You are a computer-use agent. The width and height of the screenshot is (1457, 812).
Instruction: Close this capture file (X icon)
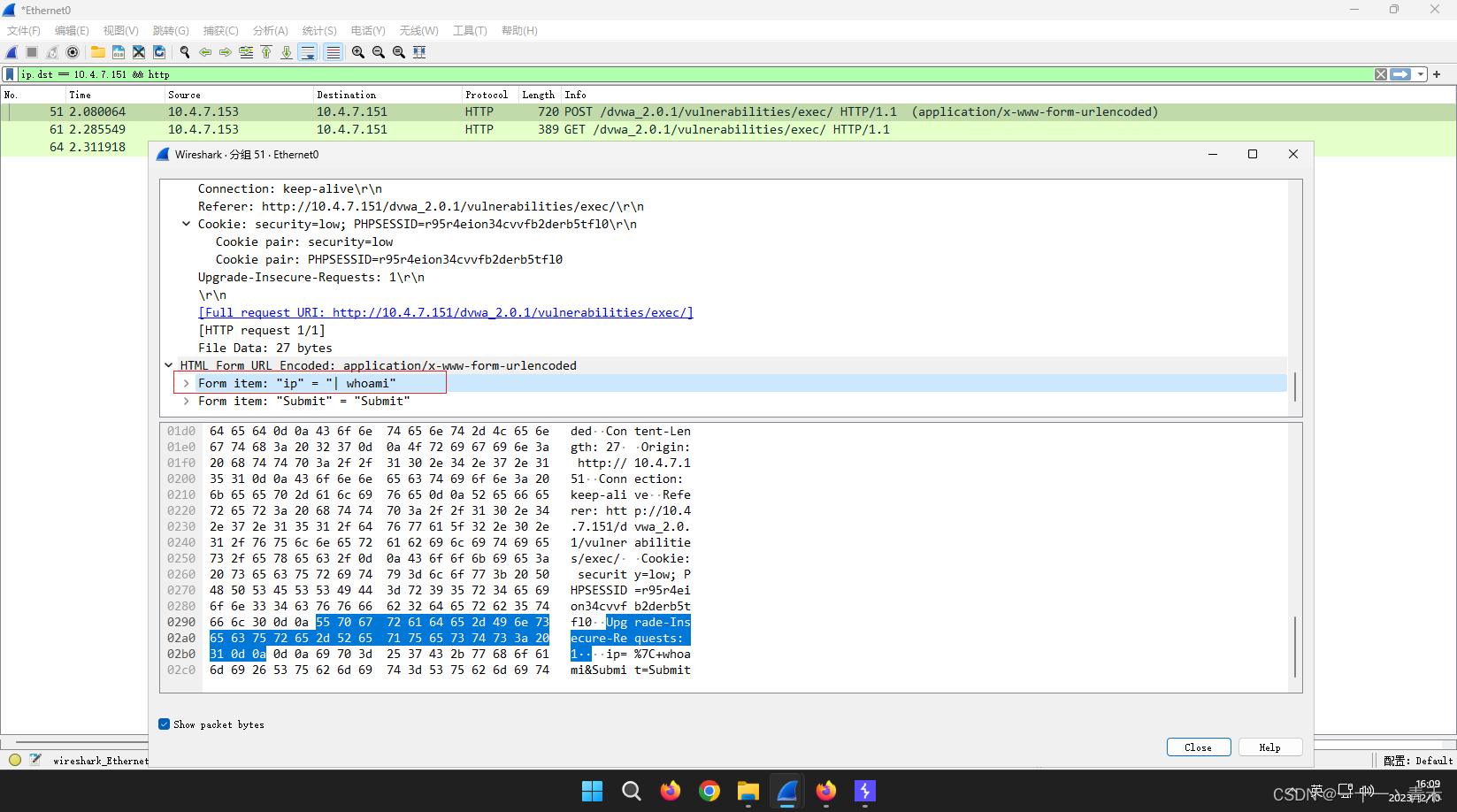pos(138,52)
